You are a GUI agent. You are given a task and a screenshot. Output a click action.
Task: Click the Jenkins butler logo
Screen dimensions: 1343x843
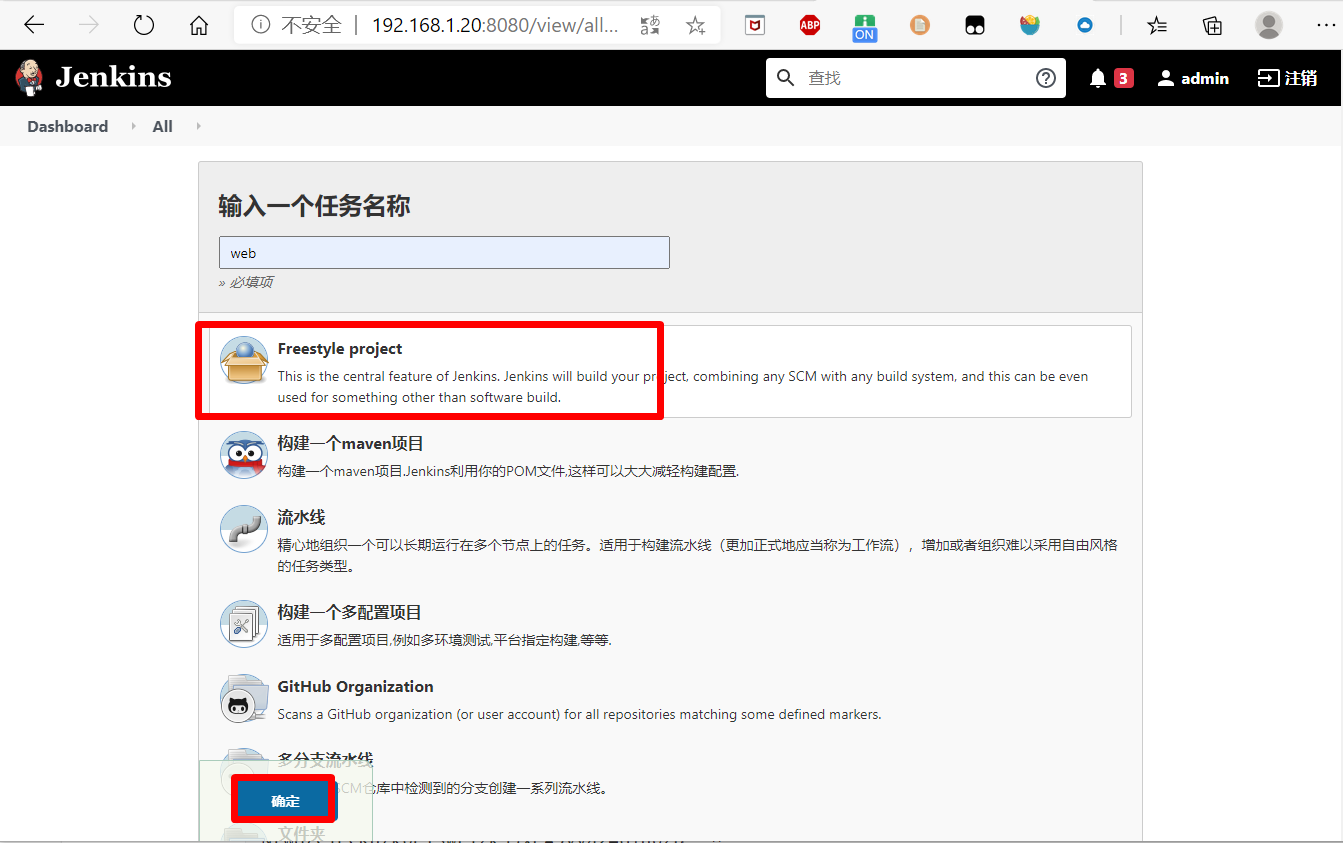30,77
